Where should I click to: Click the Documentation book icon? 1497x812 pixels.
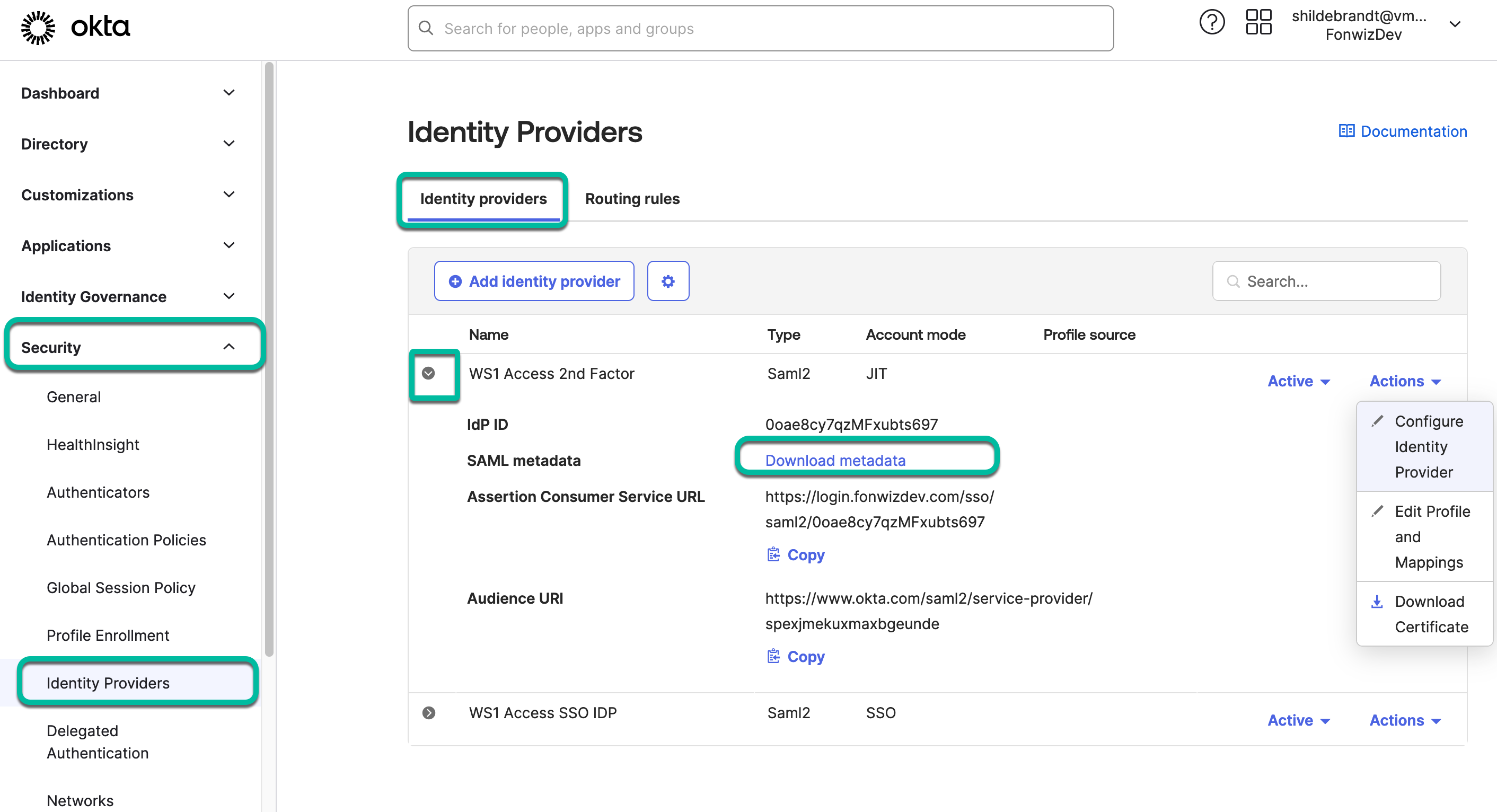1346,131
